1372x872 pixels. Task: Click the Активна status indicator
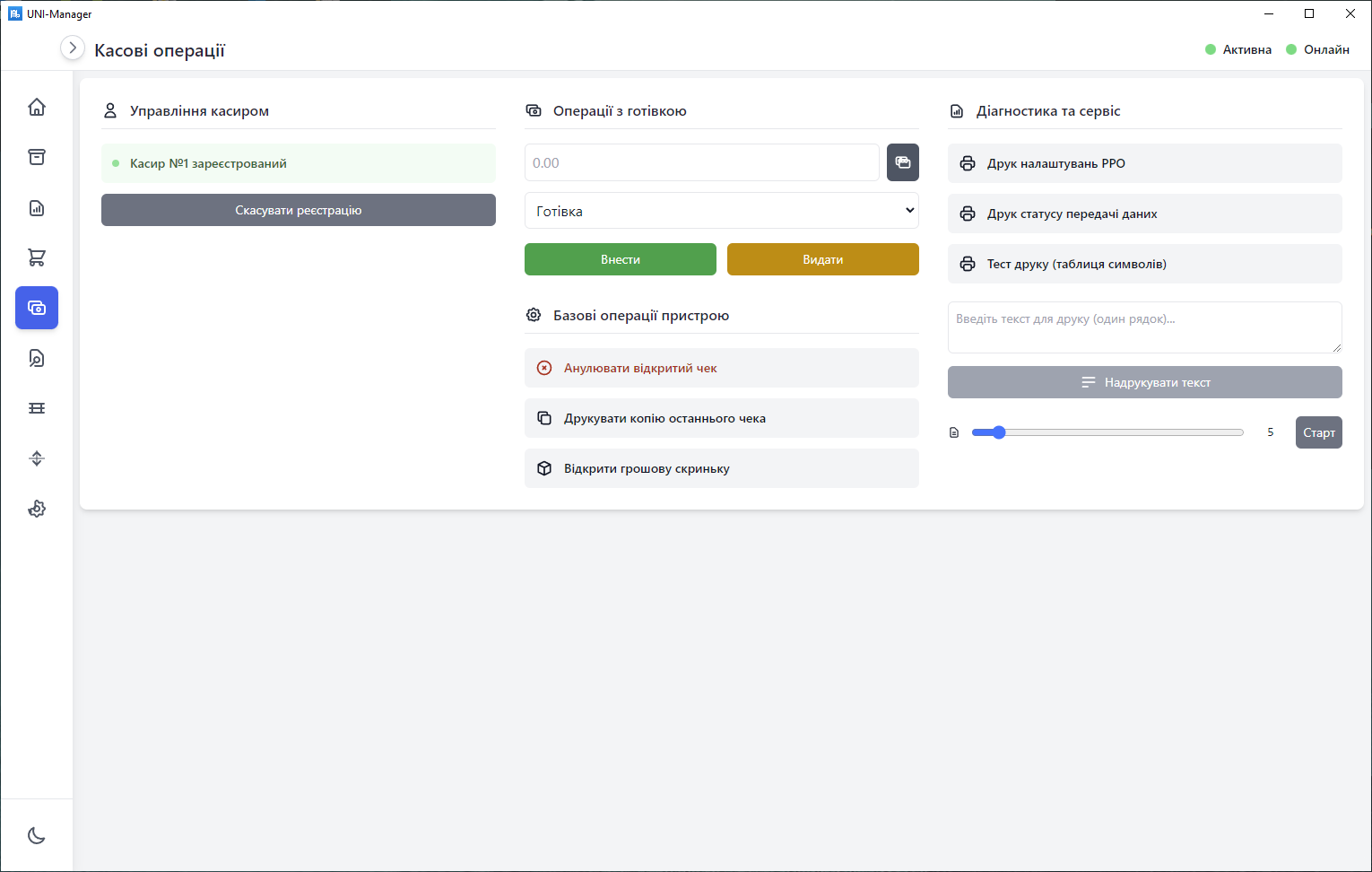coord(1238,49)
